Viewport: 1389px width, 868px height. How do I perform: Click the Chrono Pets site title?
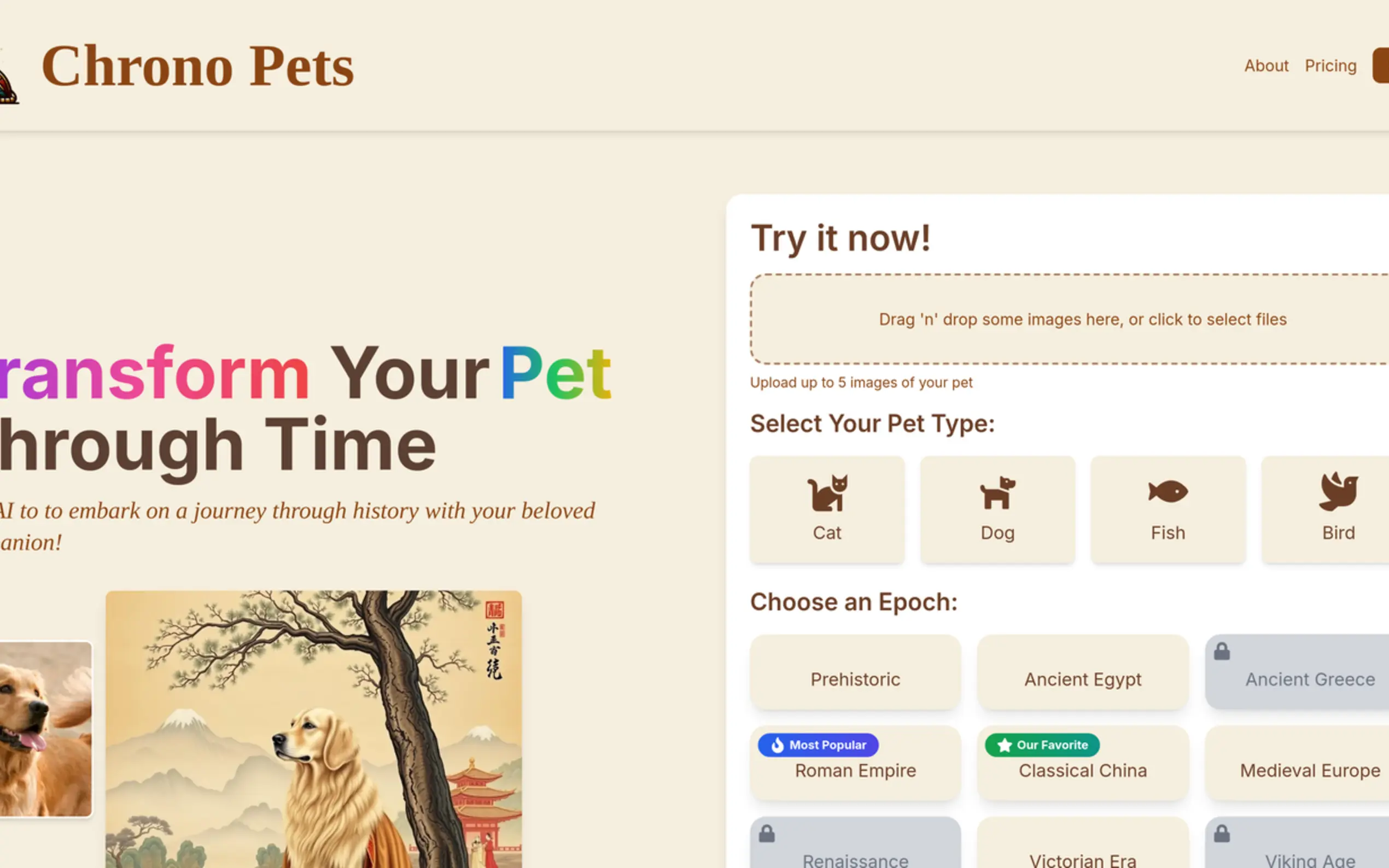click(197, 67)
